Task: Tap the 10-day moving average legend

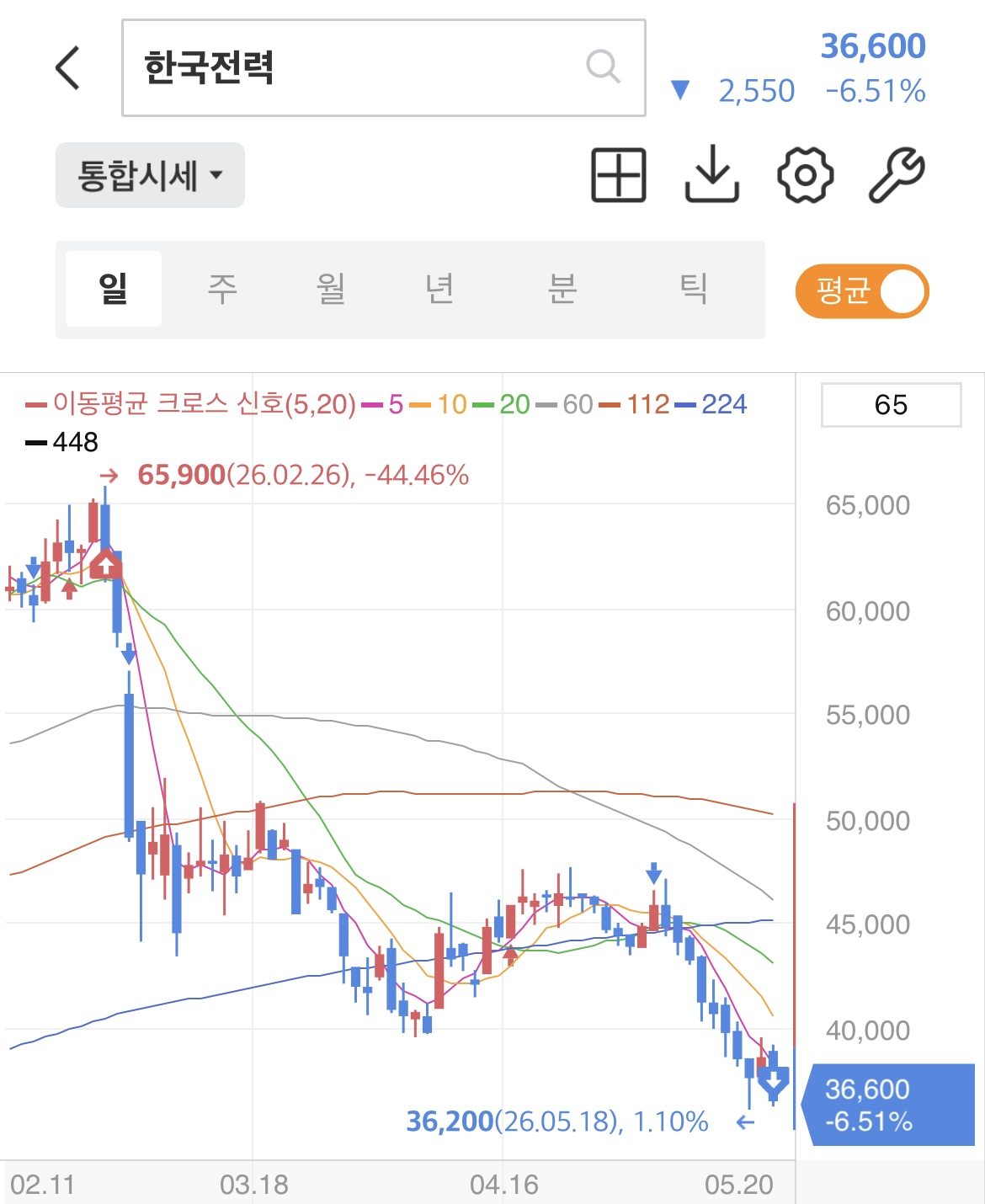Action: coord(439,404)
